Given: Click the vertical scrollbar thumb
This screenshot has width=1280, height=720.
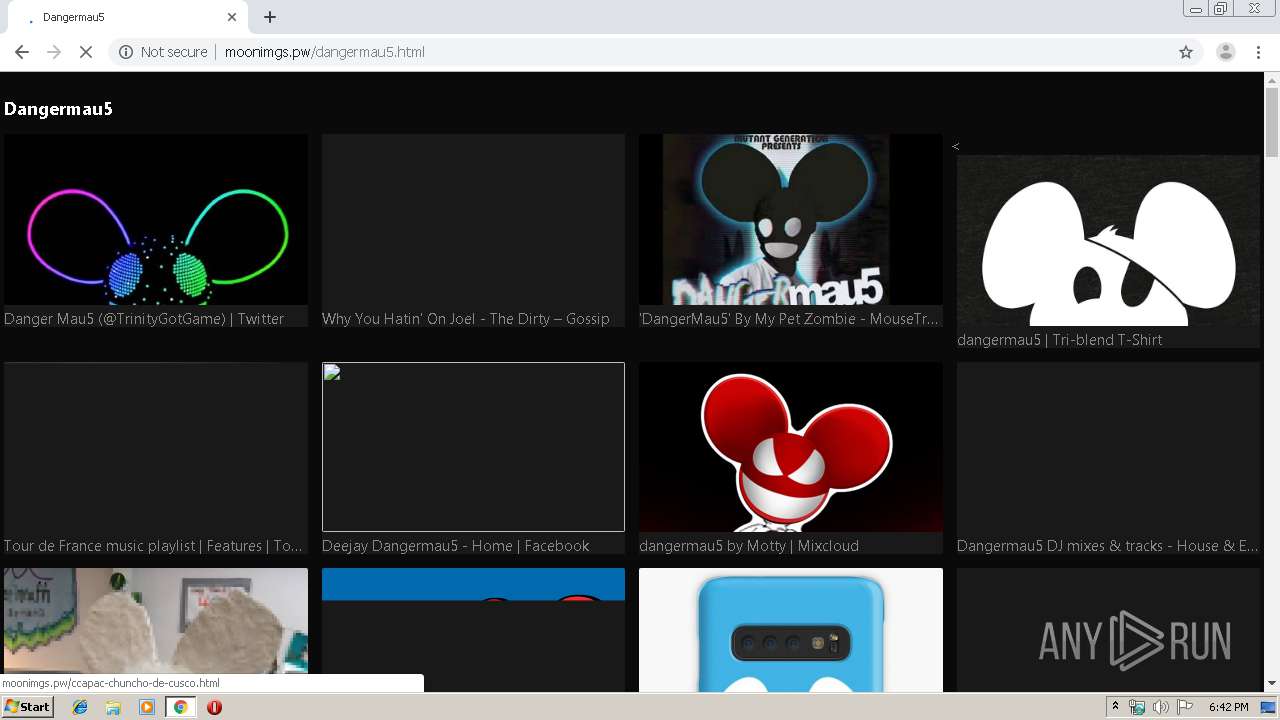Looking at the screenshot, I should tap(1272, 123).
